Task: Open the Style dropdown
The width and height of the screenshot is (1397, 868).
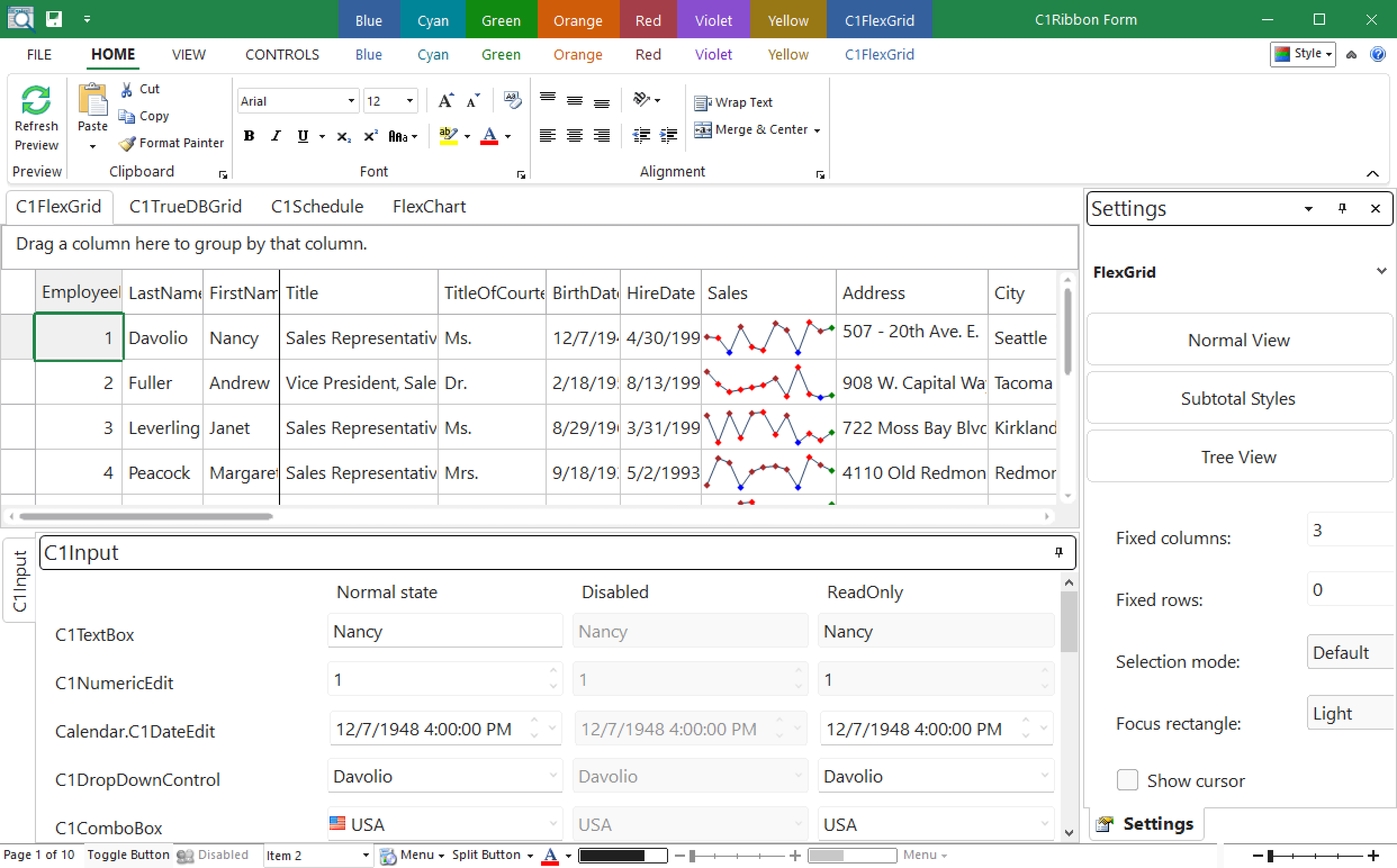Action: [1303, 54]
